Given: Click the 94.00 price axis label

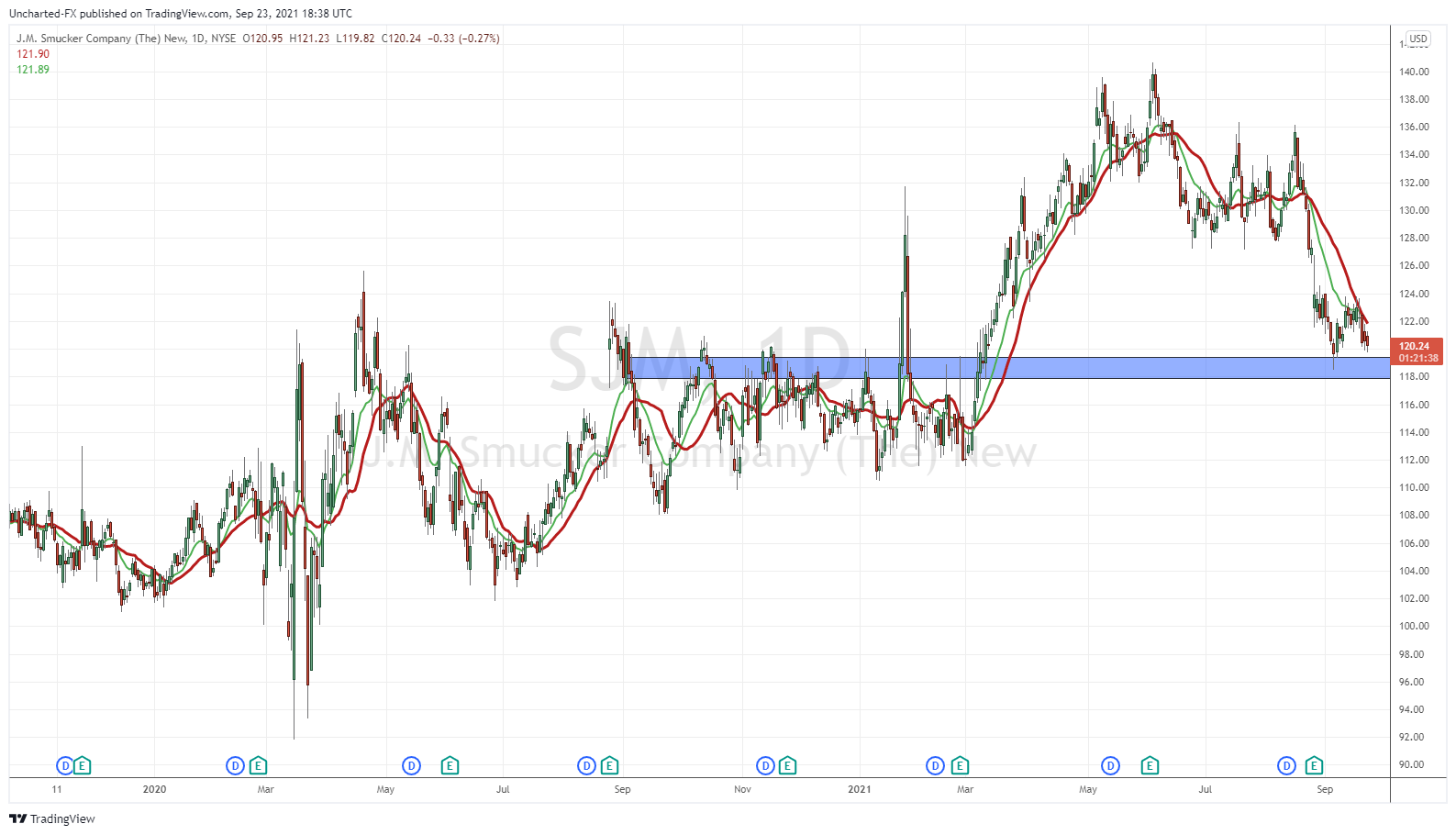Looking at the screenshot, I should click(1412, 709).
